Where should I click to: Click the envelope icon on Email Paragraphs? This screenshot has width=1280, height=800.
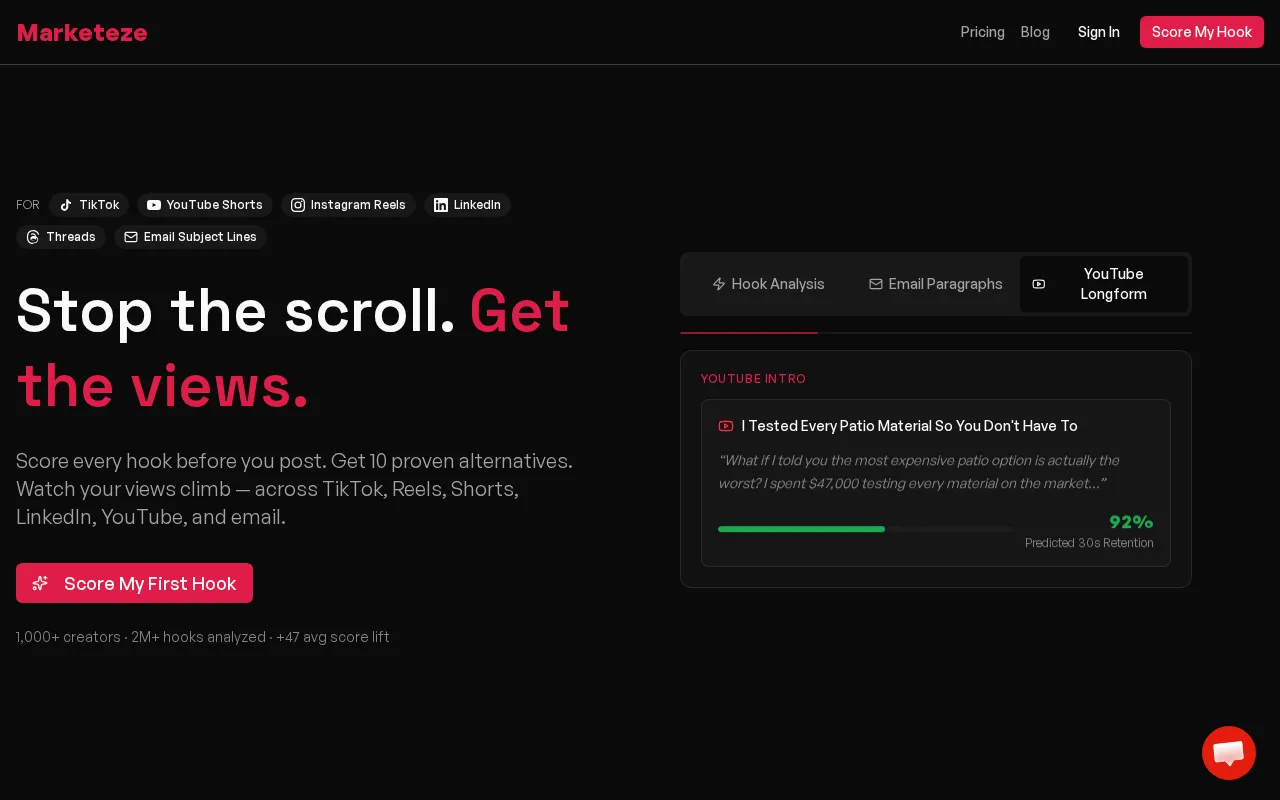(876, 284)
